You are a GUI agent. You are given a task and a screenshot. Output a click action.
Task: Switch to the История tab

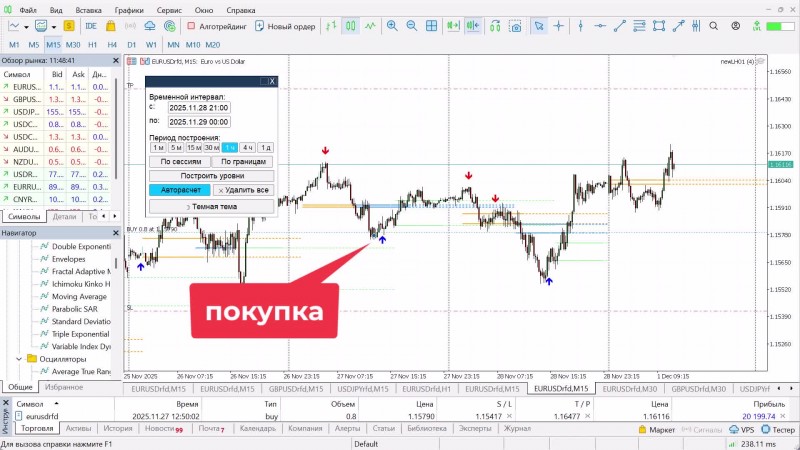click(x=117, y=429)
